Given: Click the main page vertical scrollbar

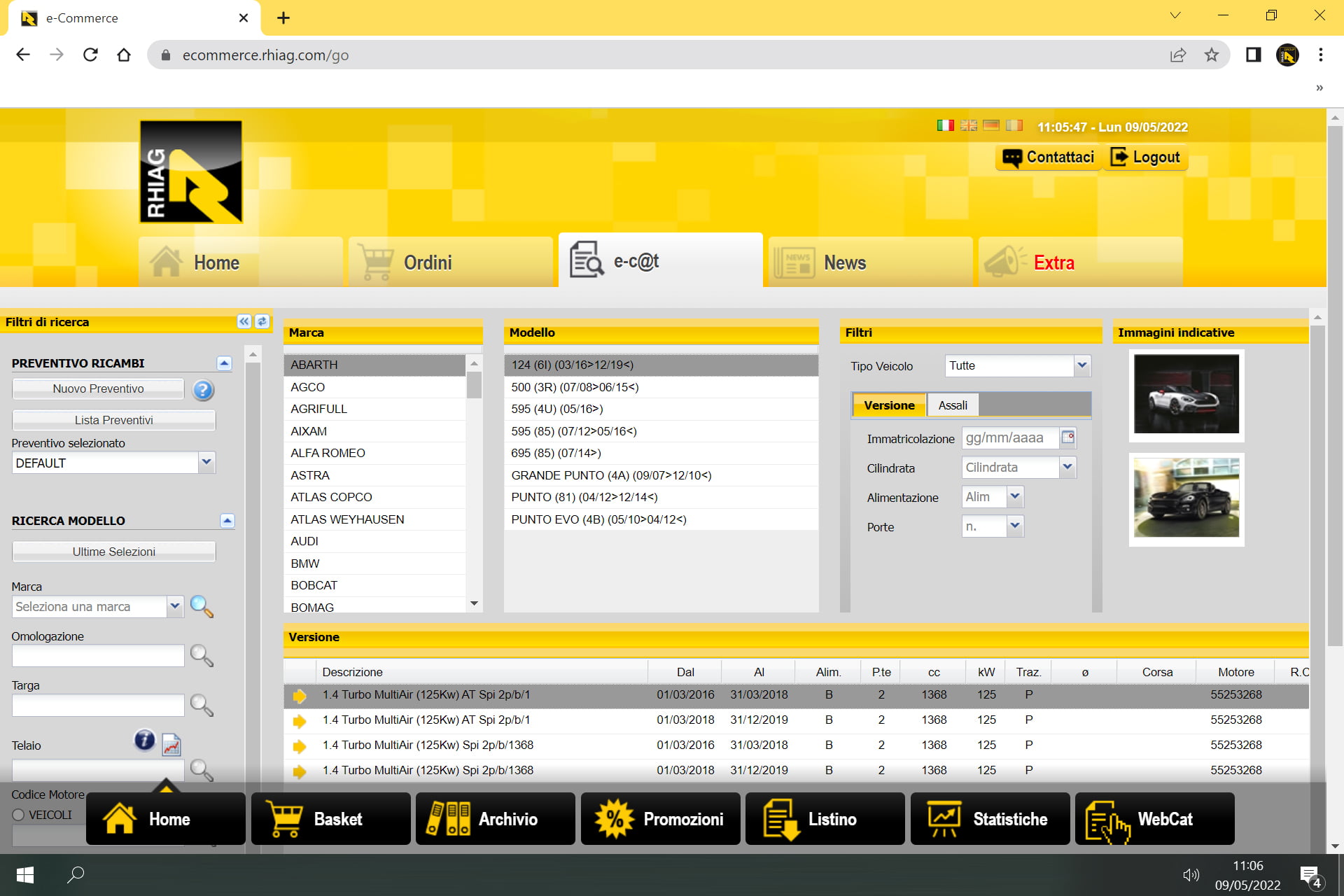Looking at the screenshot, I should pyautogui.click(x=1335, y=385).
